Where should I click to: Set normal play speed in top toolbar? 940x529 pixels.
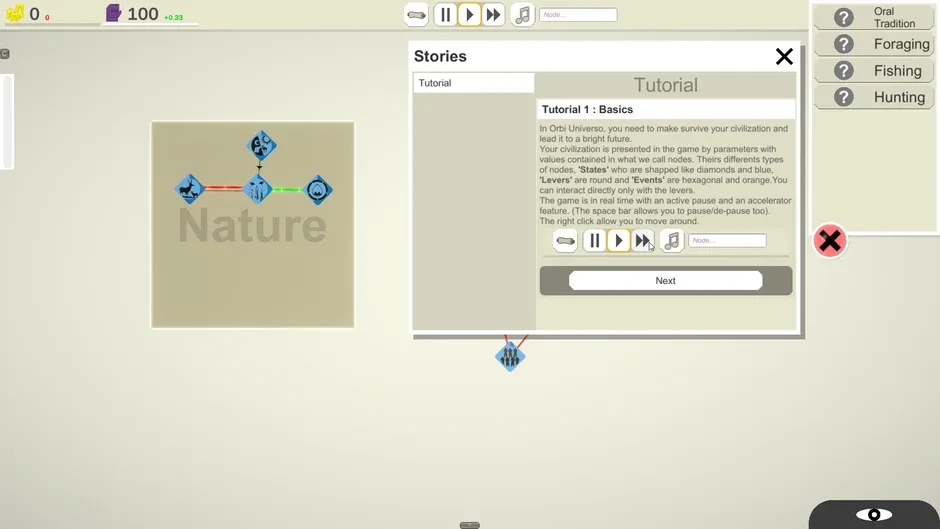point(469,14)
